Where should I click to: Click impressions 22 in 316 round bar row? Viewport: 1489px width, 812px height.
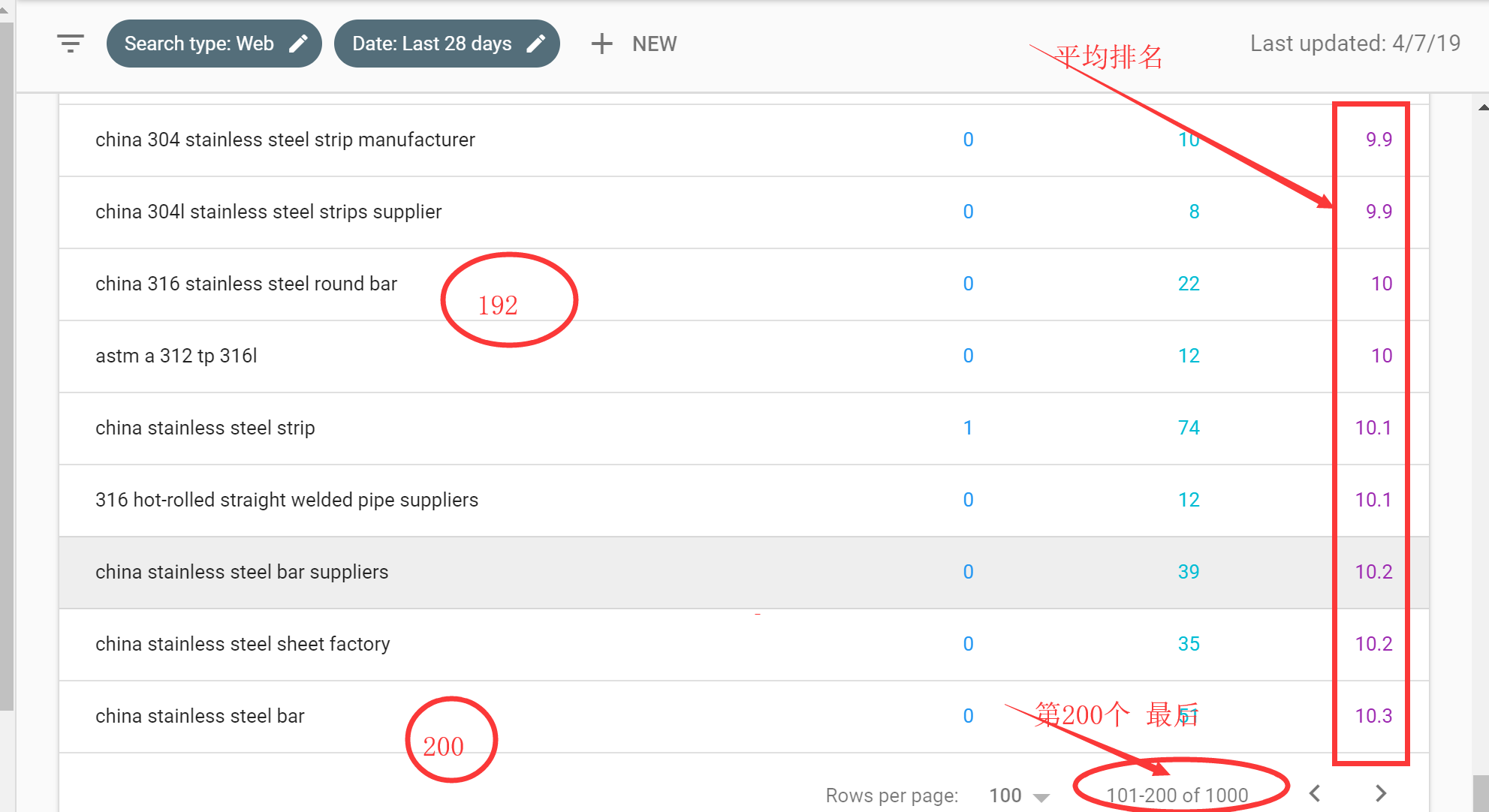click(x=1189, y=284)
